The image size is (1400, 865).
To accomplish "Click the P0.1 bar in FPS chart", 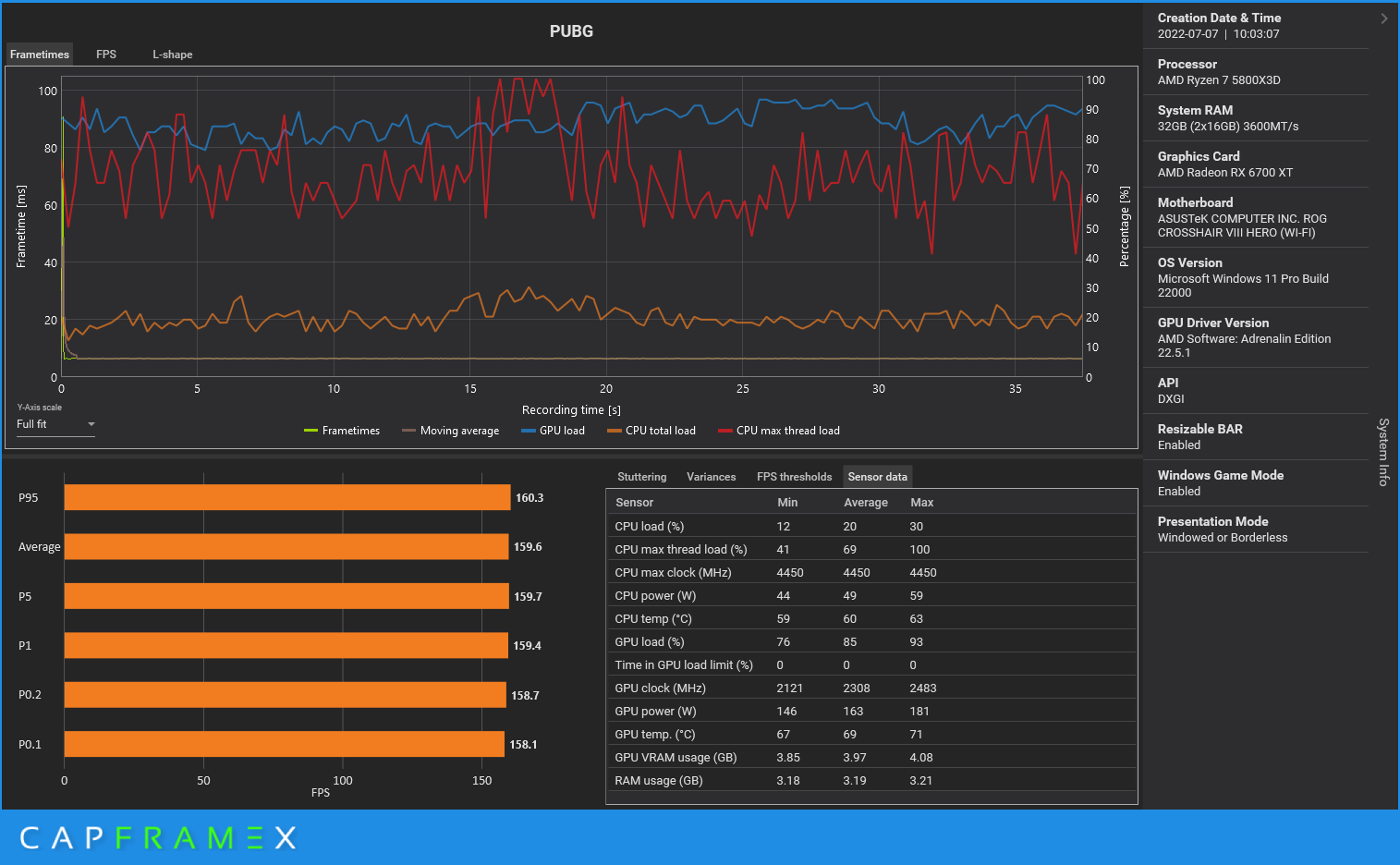I will pyautogui.click(x=285, y=744).
